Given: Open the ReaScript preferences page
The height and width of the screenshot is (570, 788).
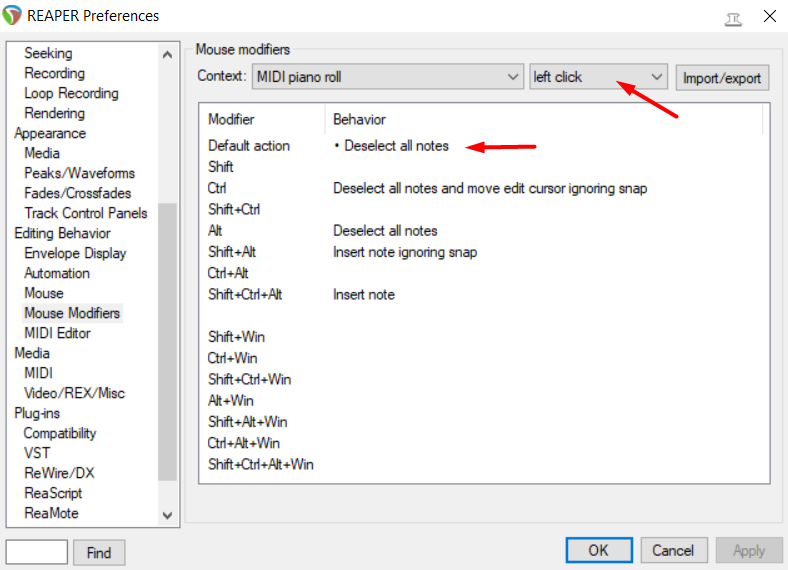Looking at the screenshot, I should coord(53,493).
